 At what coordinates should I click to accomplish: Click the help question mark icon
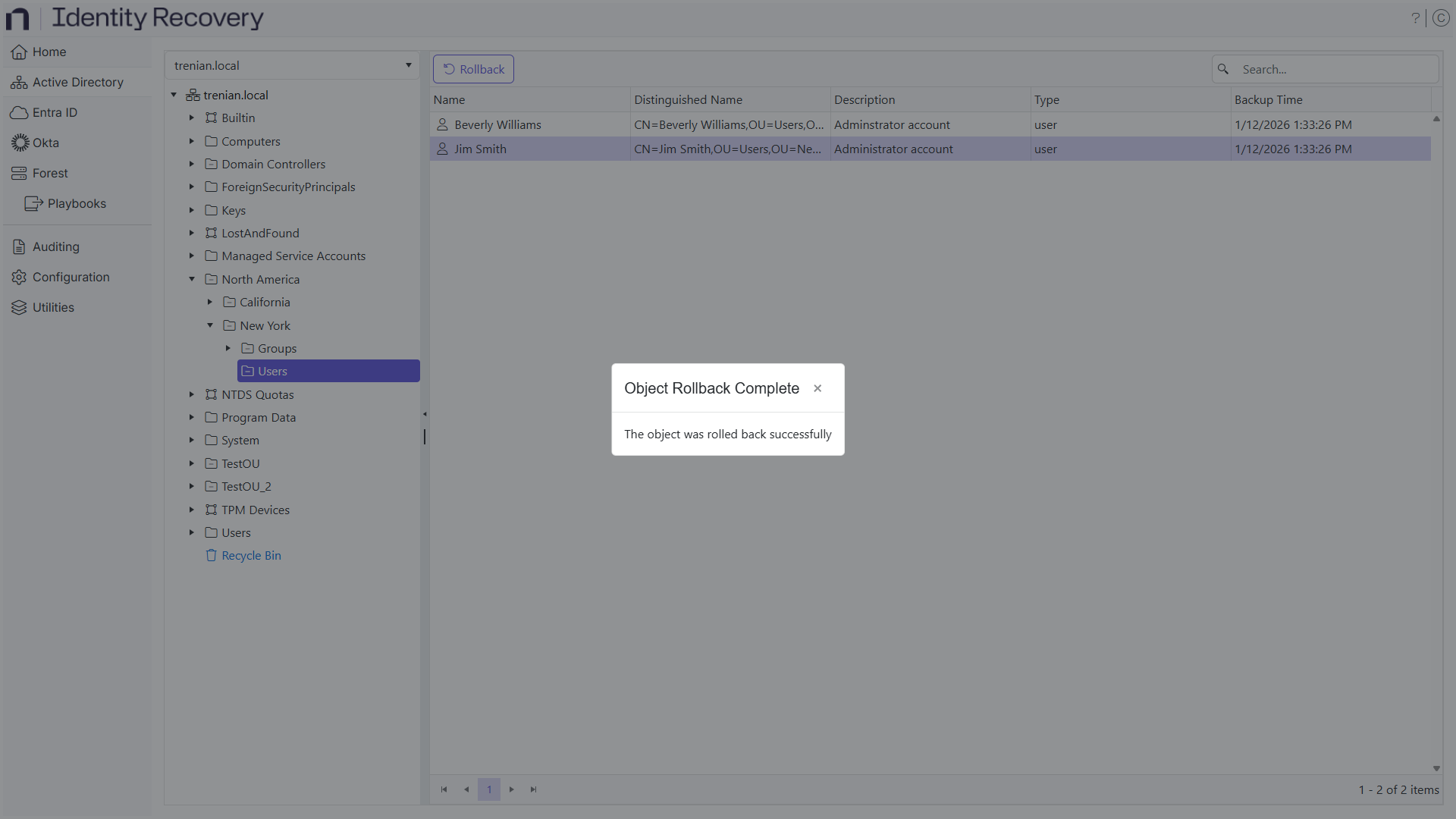click(1416, 17)
